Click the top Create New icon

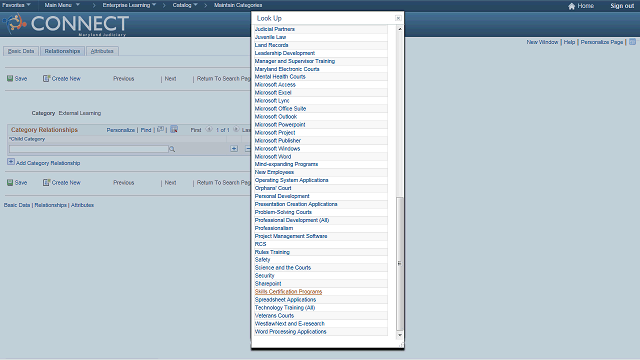(47, 78)
